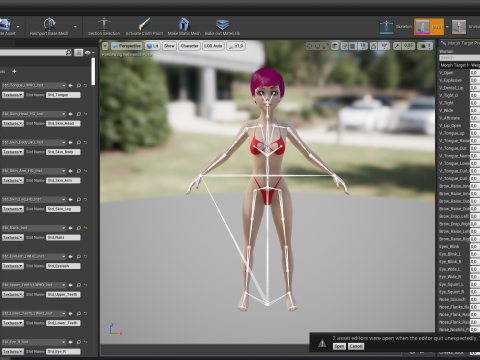This screenshot has width=480, height=360.
Task: Open the Reimport Base Mesh options arrow
Action: (75, 27)
